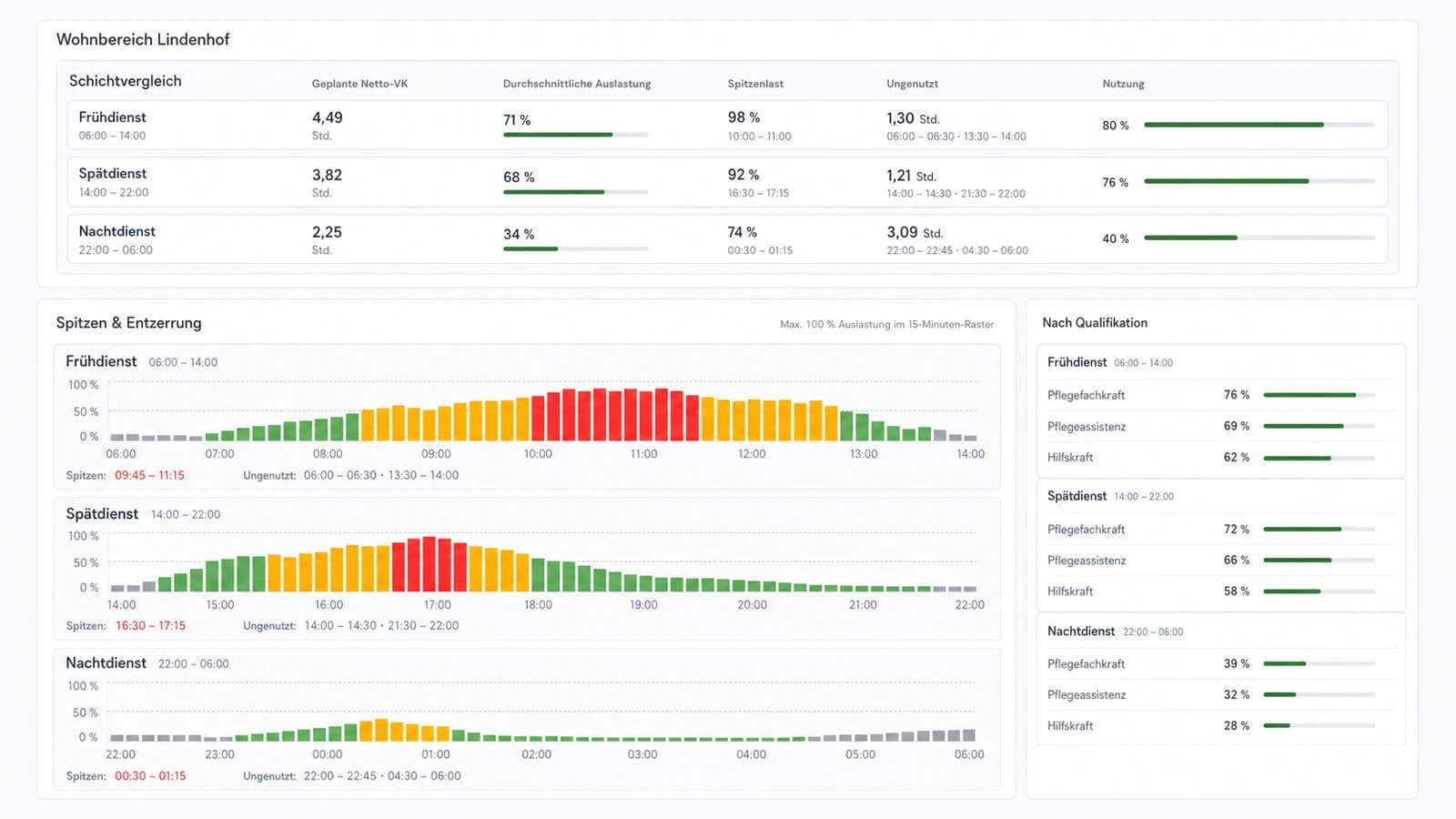Screen dimensions: 1456x819
Task: Click the "72 %" Pflegefachkraft value
Action: pos(1237,529)
